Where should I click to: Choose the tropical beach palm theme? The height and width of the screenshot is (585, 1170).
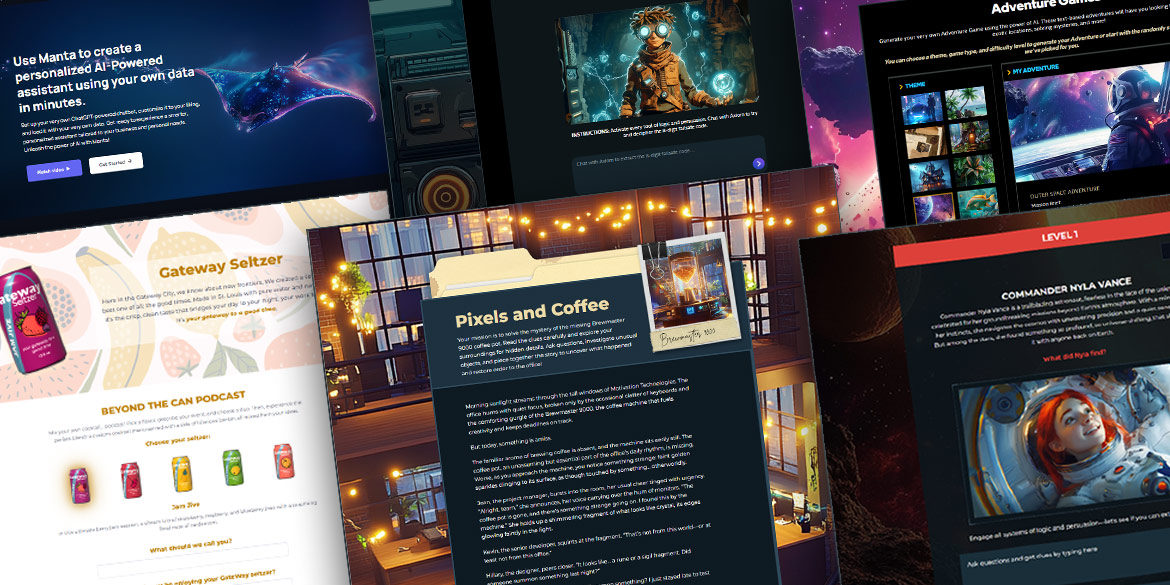click(x=963, y=105)
